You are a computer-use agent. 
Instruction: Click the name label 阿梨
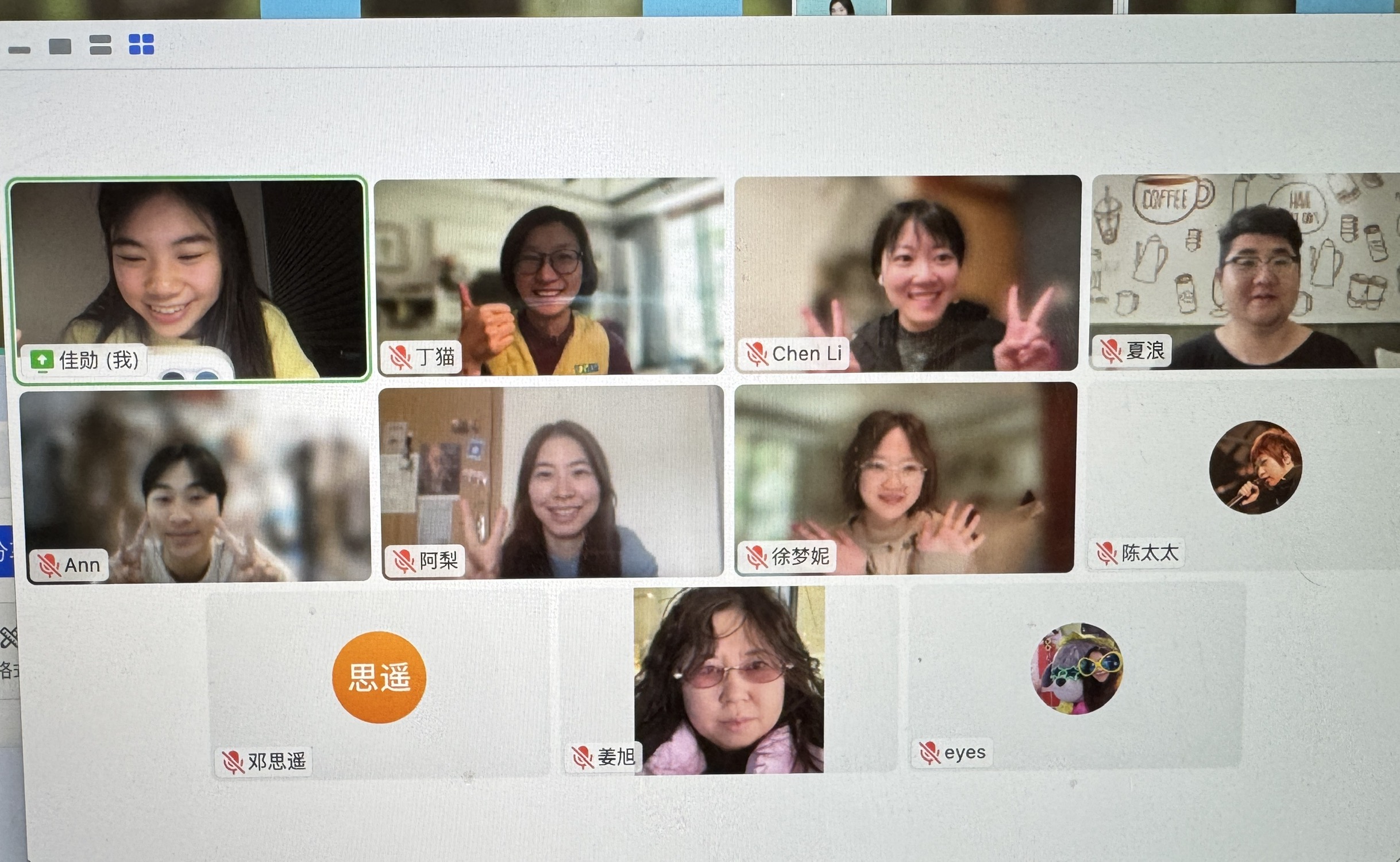point(438,560)
